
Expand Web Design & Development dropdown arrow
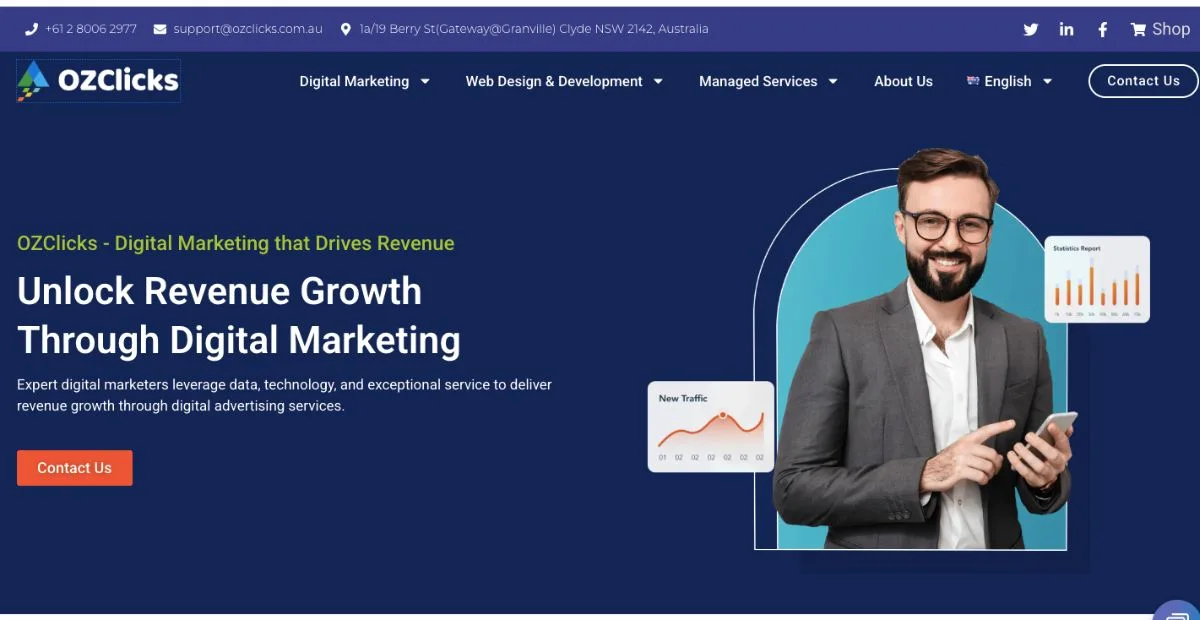click(x=658, y=82)
